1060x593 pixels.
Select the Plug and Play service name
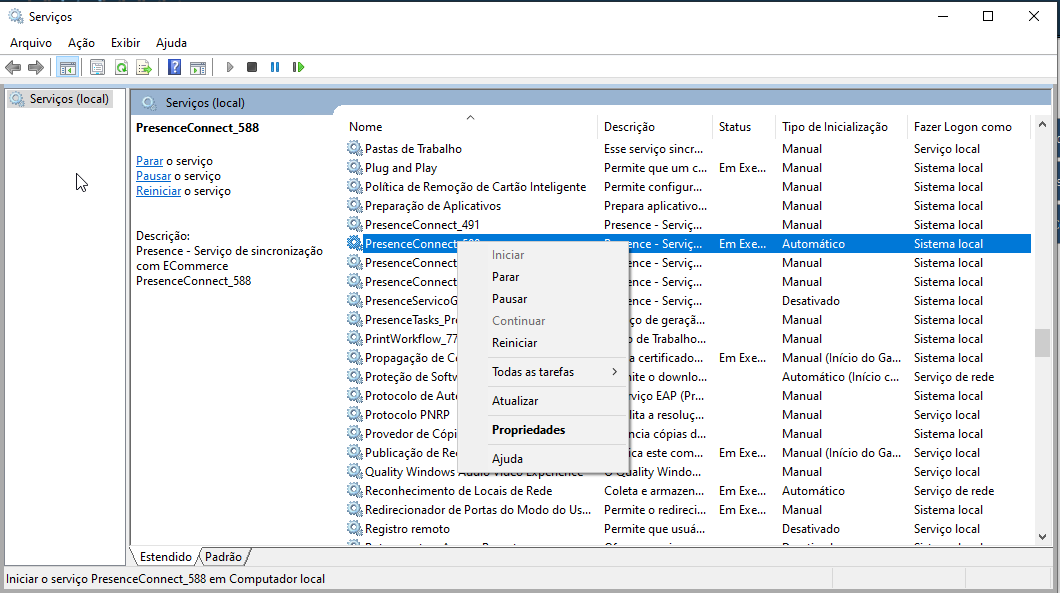401,168
